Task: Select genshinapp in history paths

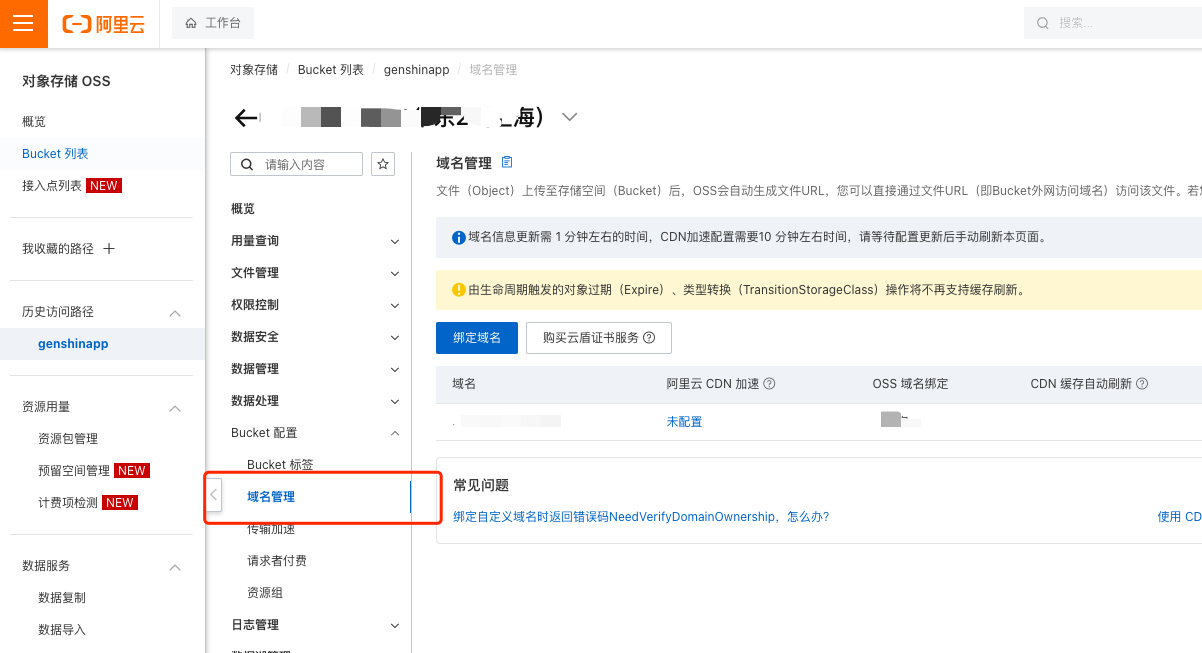Action: (x=73, y=343)
